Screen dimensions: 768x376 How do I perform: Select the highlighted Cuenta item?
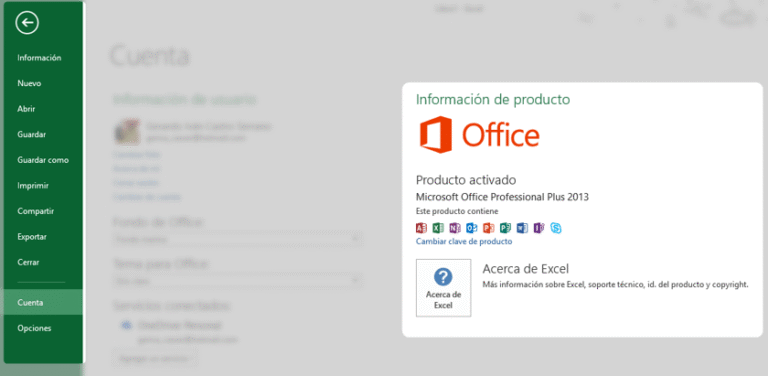(x=43, y=302)
